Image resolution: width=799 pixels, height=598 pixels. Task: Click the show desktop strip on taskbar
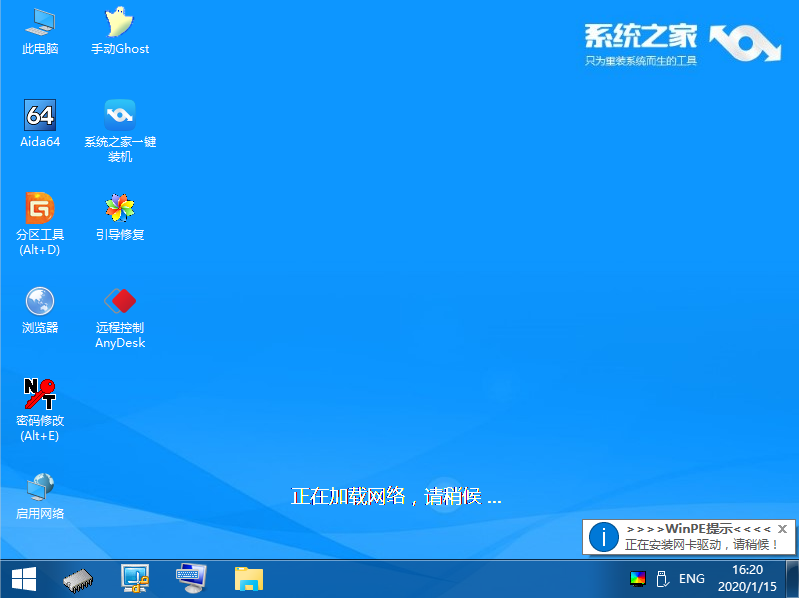[x=793, y=579]
